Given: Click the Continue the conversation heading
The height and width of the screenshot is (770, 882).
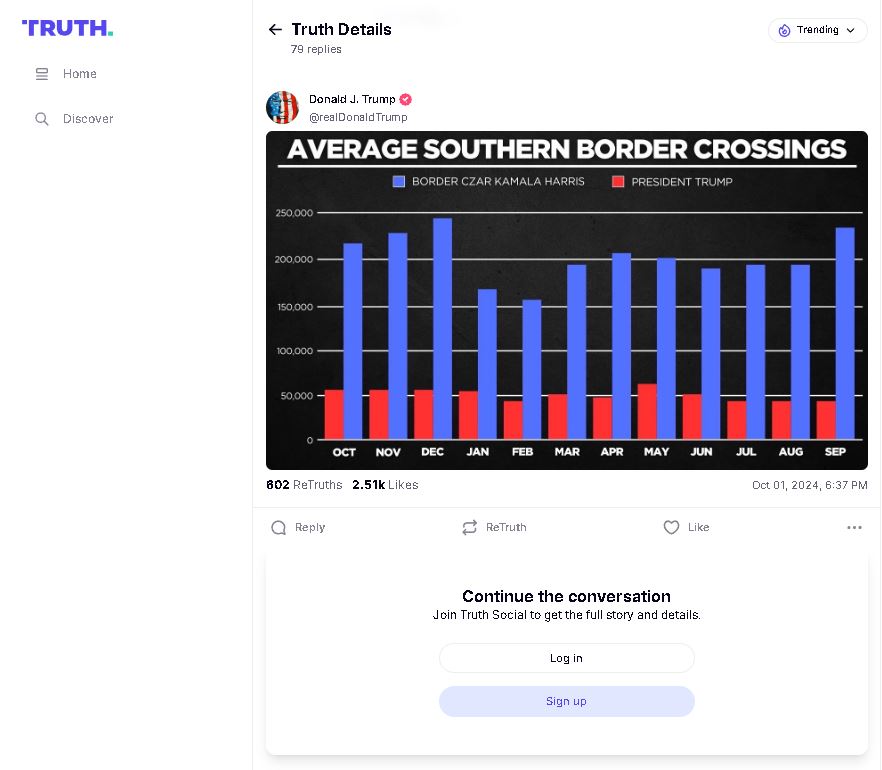Looking at the screenshot, I should click(566, 596).
